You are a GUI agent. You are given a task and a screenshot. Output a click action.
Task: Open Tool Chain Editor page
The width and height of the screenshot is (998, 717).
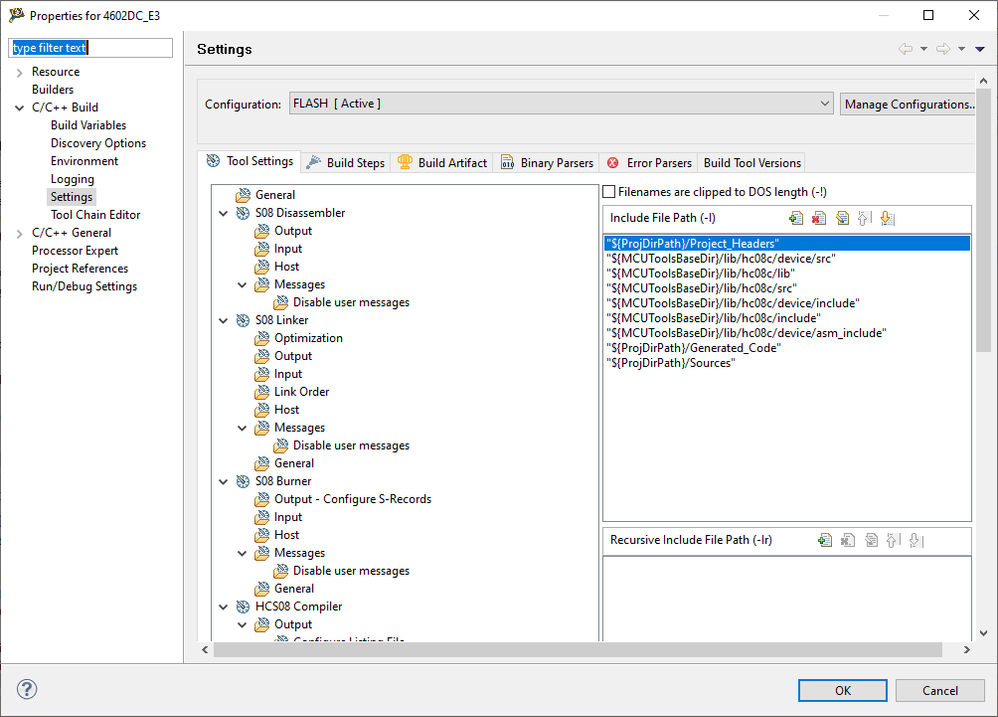coord(95,215)
